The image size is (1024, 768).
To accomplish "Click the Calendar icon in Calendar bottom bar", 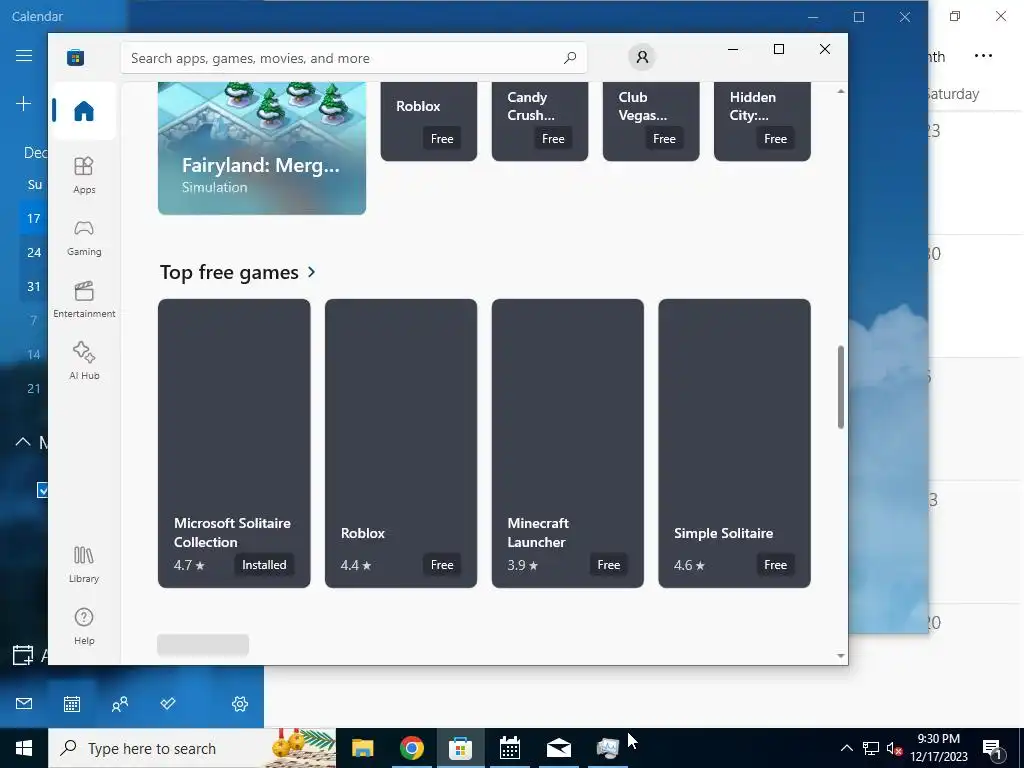I will pos(72,703).
